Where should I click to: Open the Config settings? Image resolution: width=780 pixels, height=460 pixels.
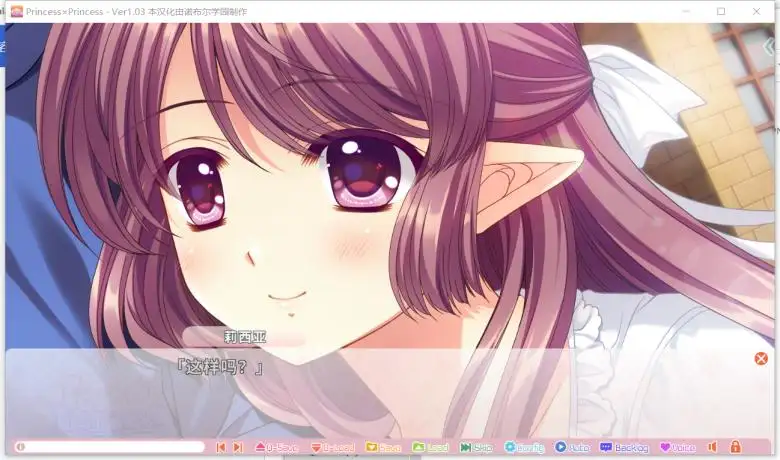[524, 447]
